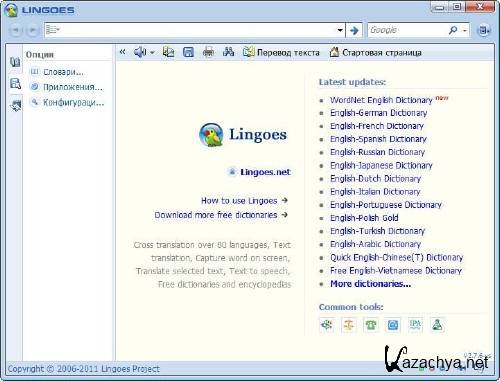Click the save floppy disk icon
Viewport: 500px width, 381px height.
tap(188, 52)
